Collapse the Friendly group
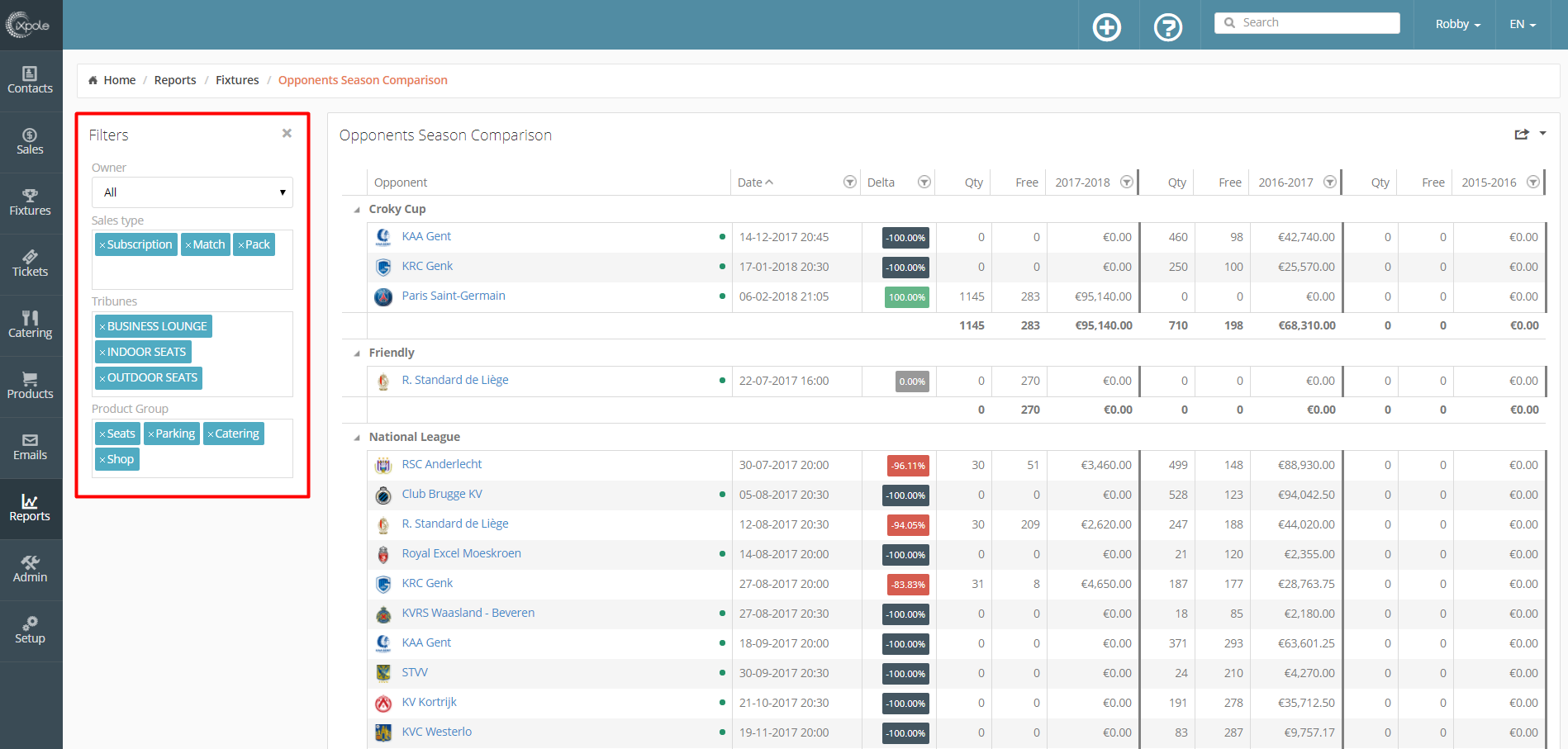The image size is (1568, 749). (x=357, y=353)
